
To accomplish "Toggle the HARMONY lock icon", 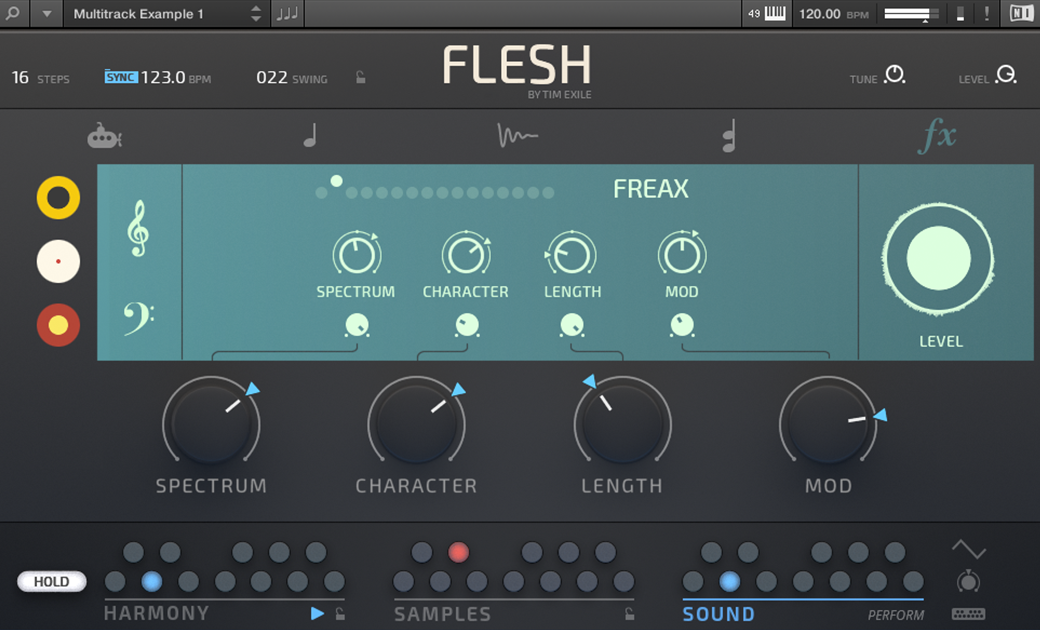I will click(x=340, y=613).
